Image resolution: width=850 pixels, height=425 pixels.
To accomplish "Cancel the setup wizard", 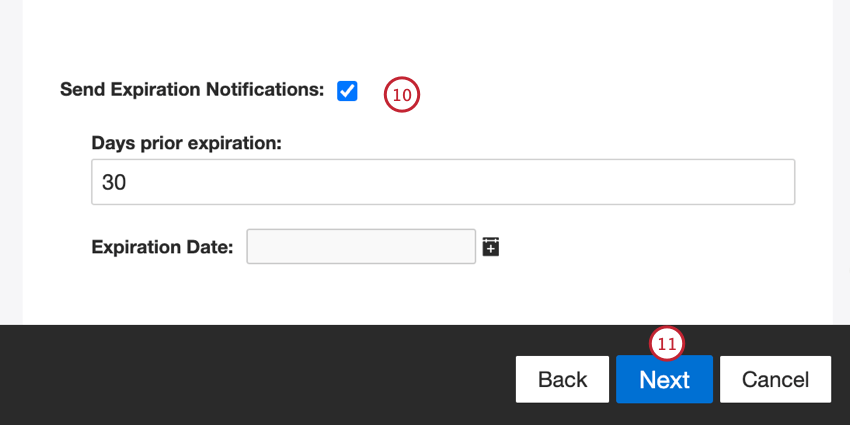I will tap(775, 380).
